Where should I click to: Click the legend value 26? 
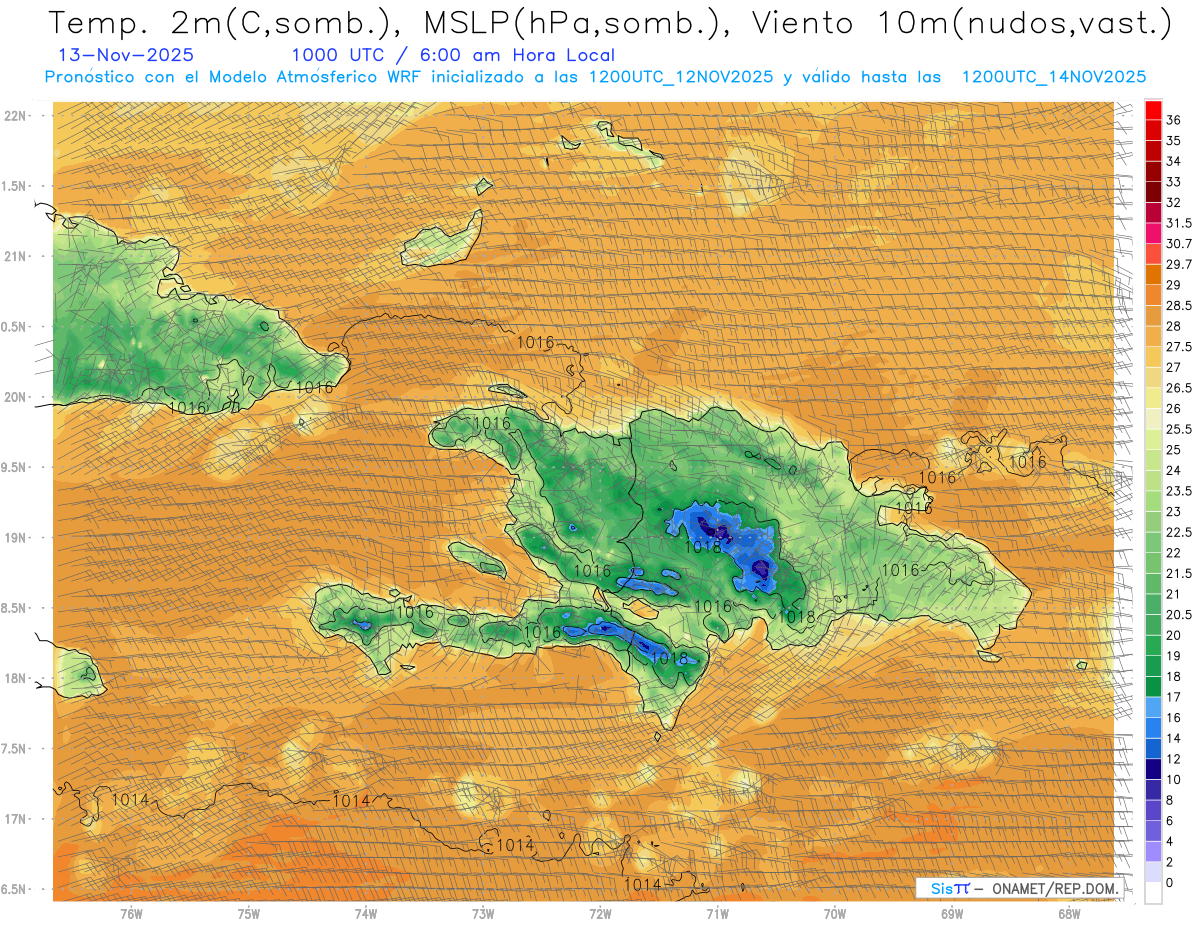[1174, 409]
